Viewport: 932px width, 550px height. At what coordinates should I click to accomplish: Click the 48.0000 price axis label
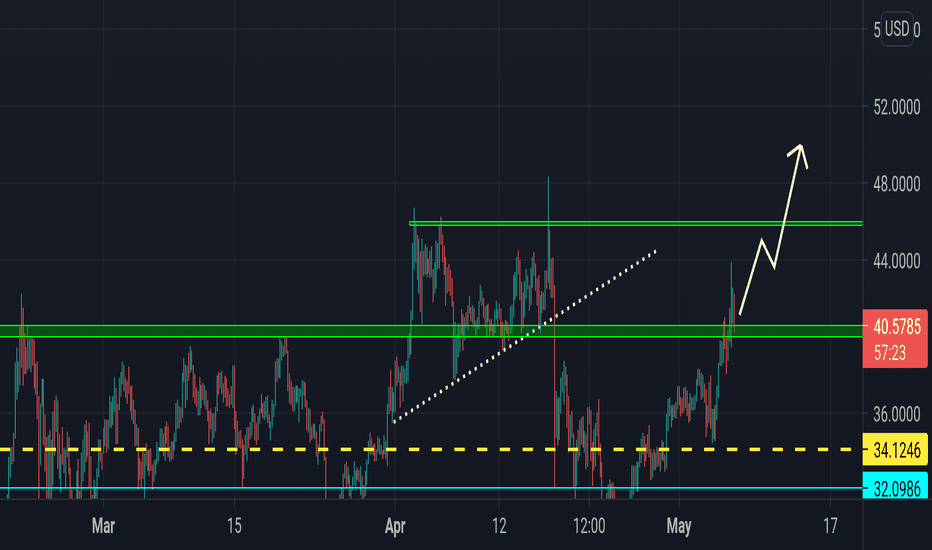[896, 184]
